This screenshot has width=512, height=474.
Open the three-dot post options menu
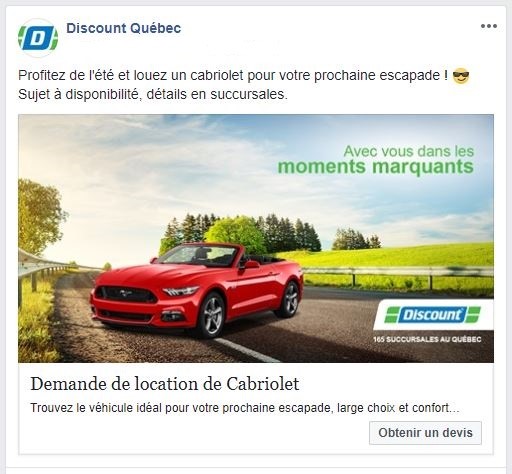(x=489, y=26)
